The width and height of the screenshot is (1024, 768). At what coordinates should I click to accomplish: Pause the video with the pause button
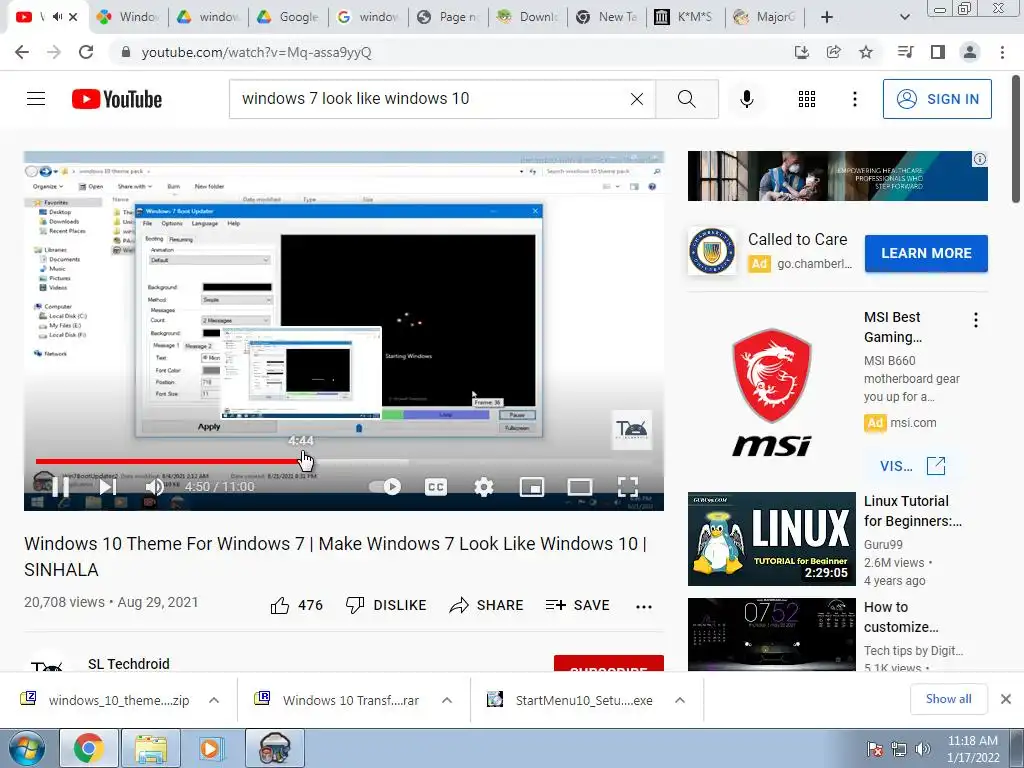click(x=60, y=487)
